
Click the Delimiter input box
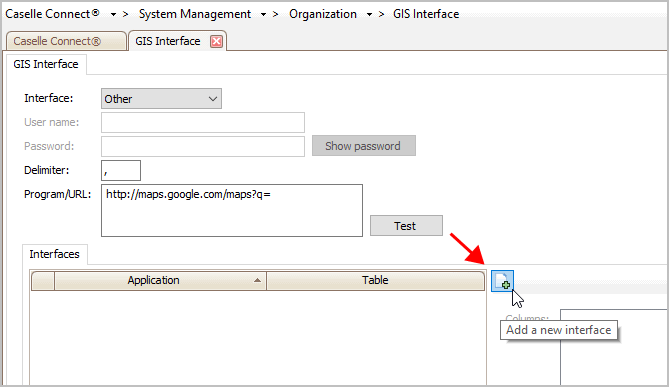121,171
